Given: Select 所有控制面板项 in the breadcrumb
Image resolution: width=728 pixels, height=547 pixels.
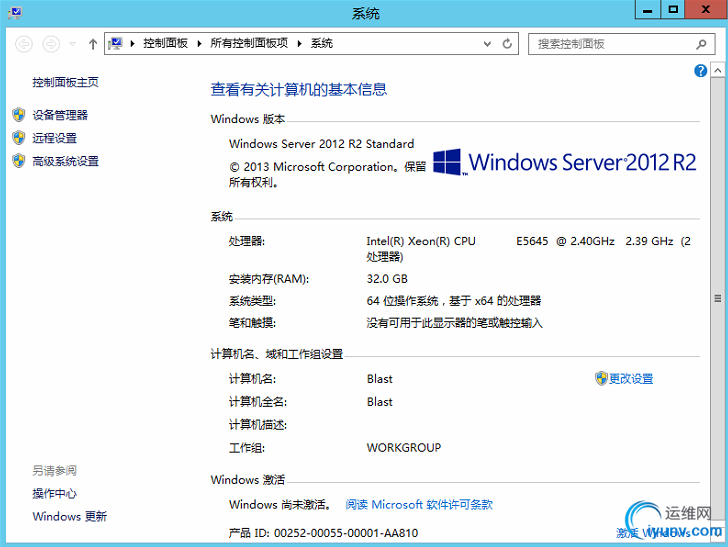Looking at the screenshot, I should pyautogui.click(x=249, y=43).
